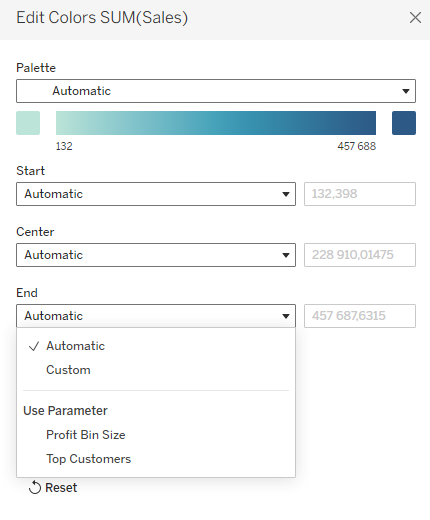This screenshot has height=520, width=430.
Task: Click the Start value field 132,398
Action: point(360,194)
